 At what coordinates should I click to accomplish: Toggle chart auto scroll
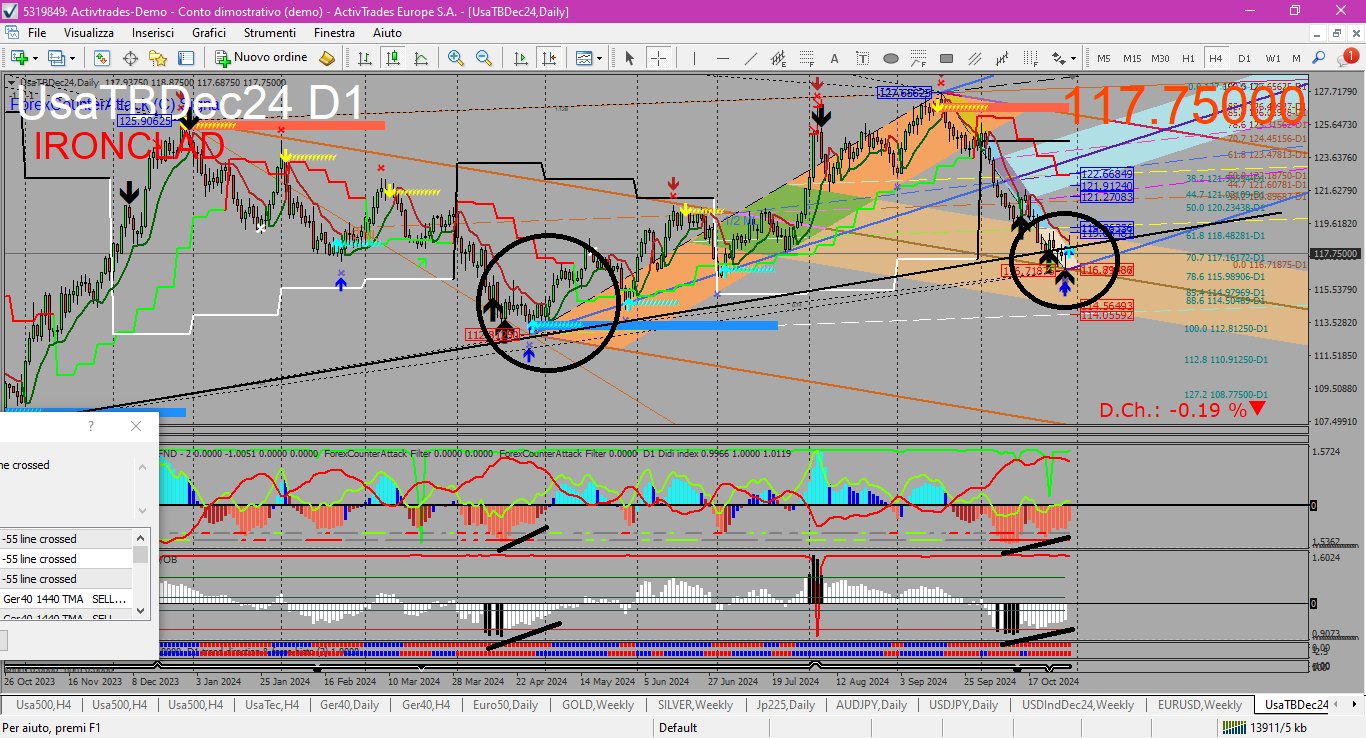pos(520,58)
